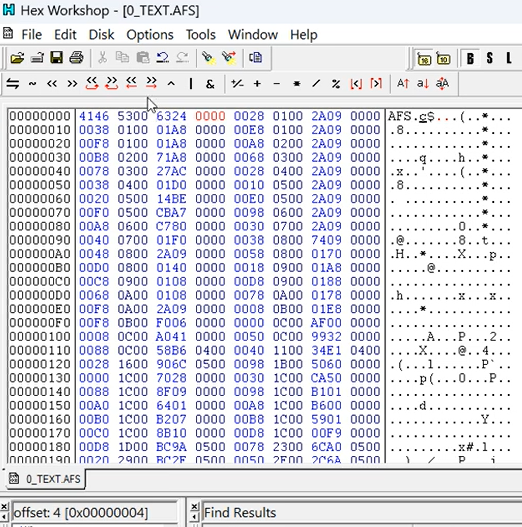Close the offset panel with its X

(x=4, y=507)
